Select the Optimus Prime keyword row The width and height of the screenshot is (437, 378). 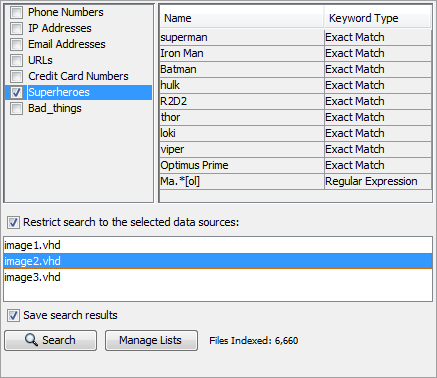click(295, 165)
